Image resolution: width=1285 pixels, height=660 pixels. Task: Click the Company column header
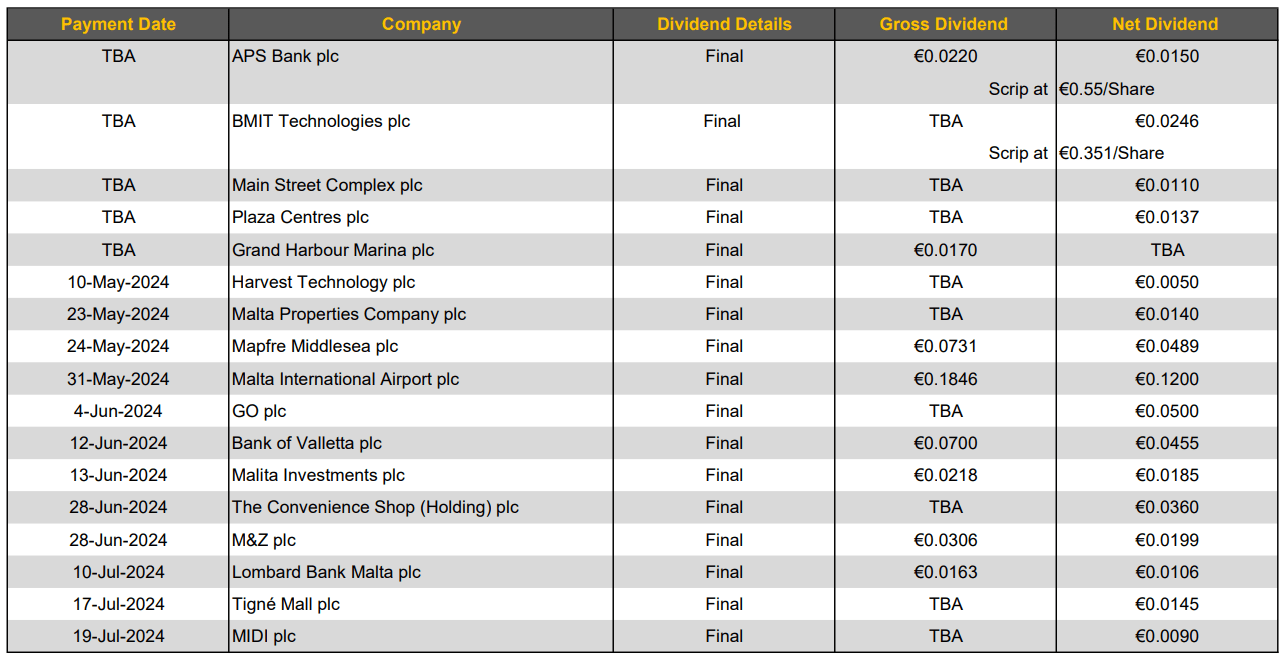[x=421, y=24]
